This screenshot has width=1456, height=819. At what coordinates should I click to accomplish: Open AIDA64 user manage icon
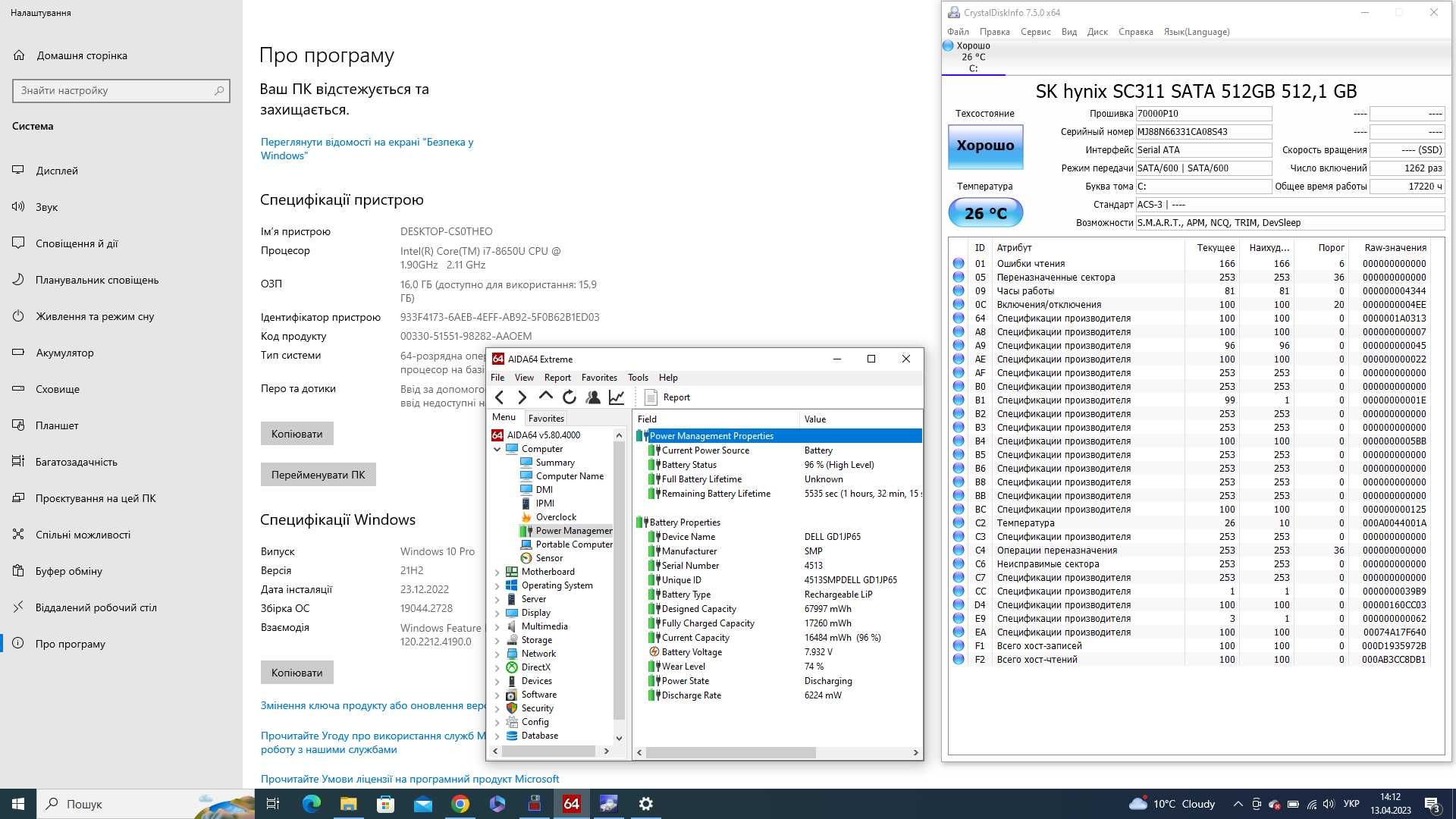593,397
